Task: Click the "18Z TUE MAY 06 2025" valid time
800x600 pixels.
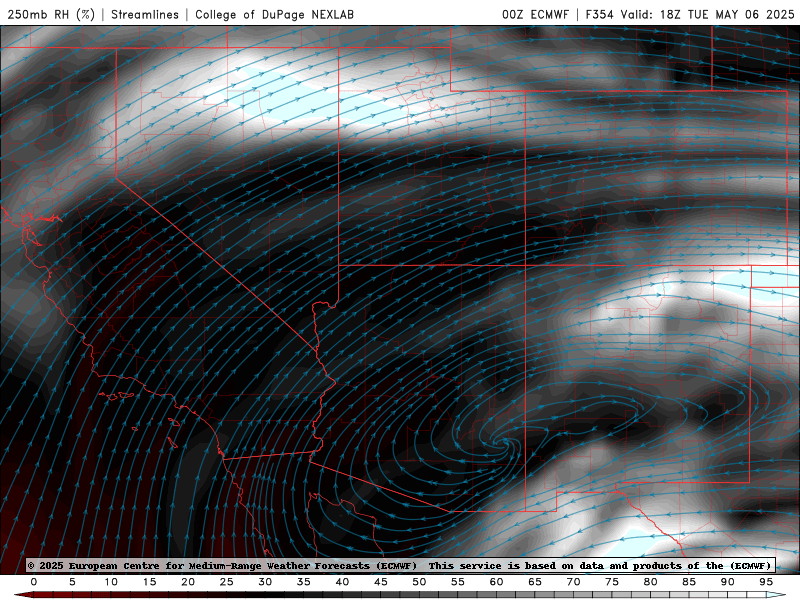Action: [727, 14]
